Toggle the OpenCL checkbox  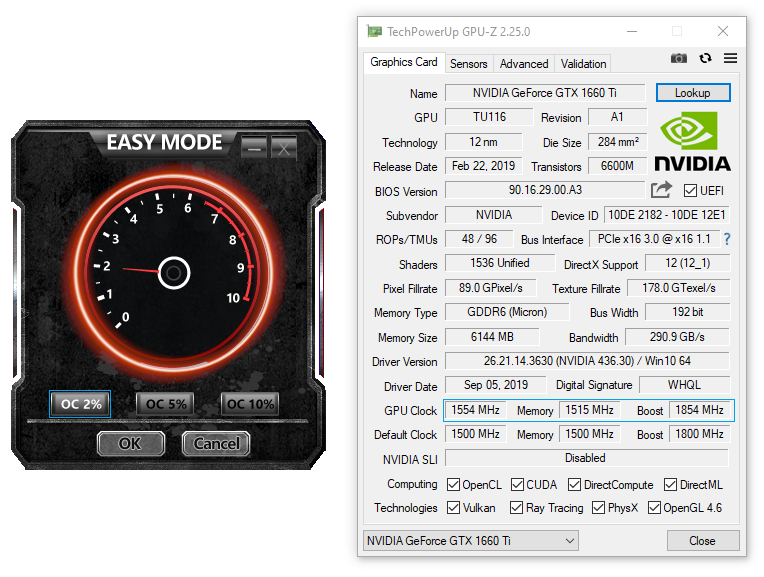click(x=453, y=484)
